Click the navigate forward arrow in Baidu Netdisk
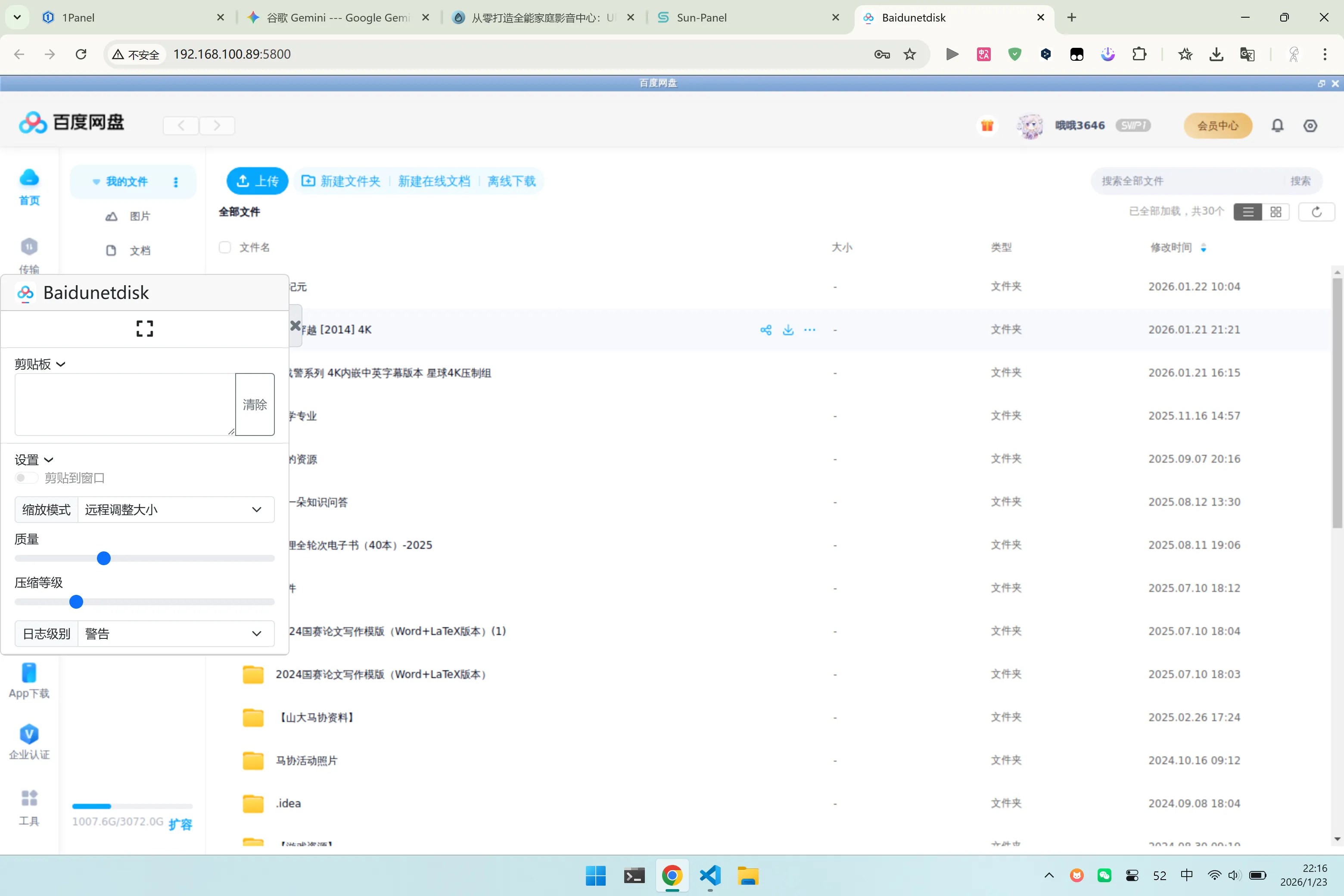This screenshot has width=1344, height=896. (217, 125)
